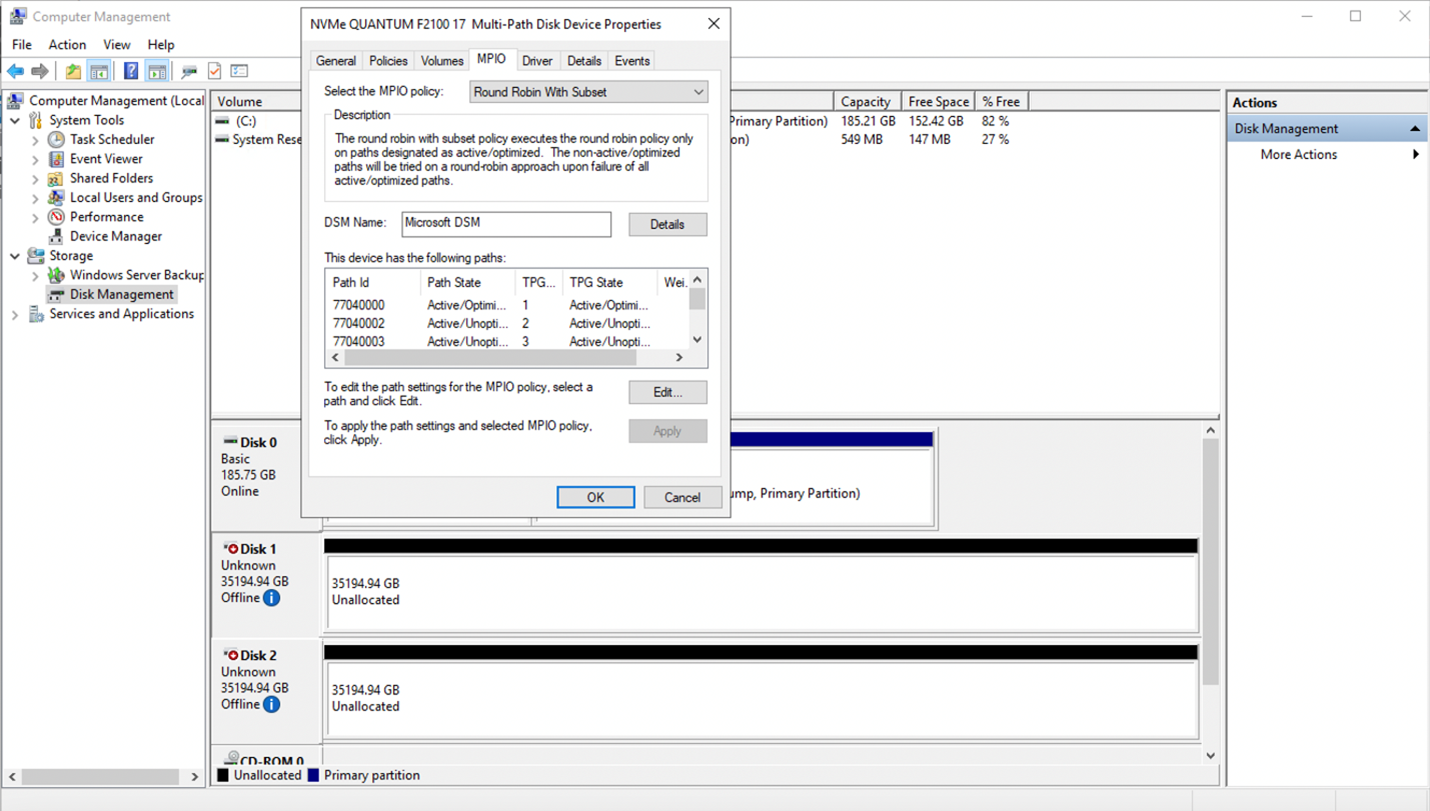Click the System Tools wrench icon
Image resolution: width=1430 pixels, height=811 pixels.
tap(36, 120)
